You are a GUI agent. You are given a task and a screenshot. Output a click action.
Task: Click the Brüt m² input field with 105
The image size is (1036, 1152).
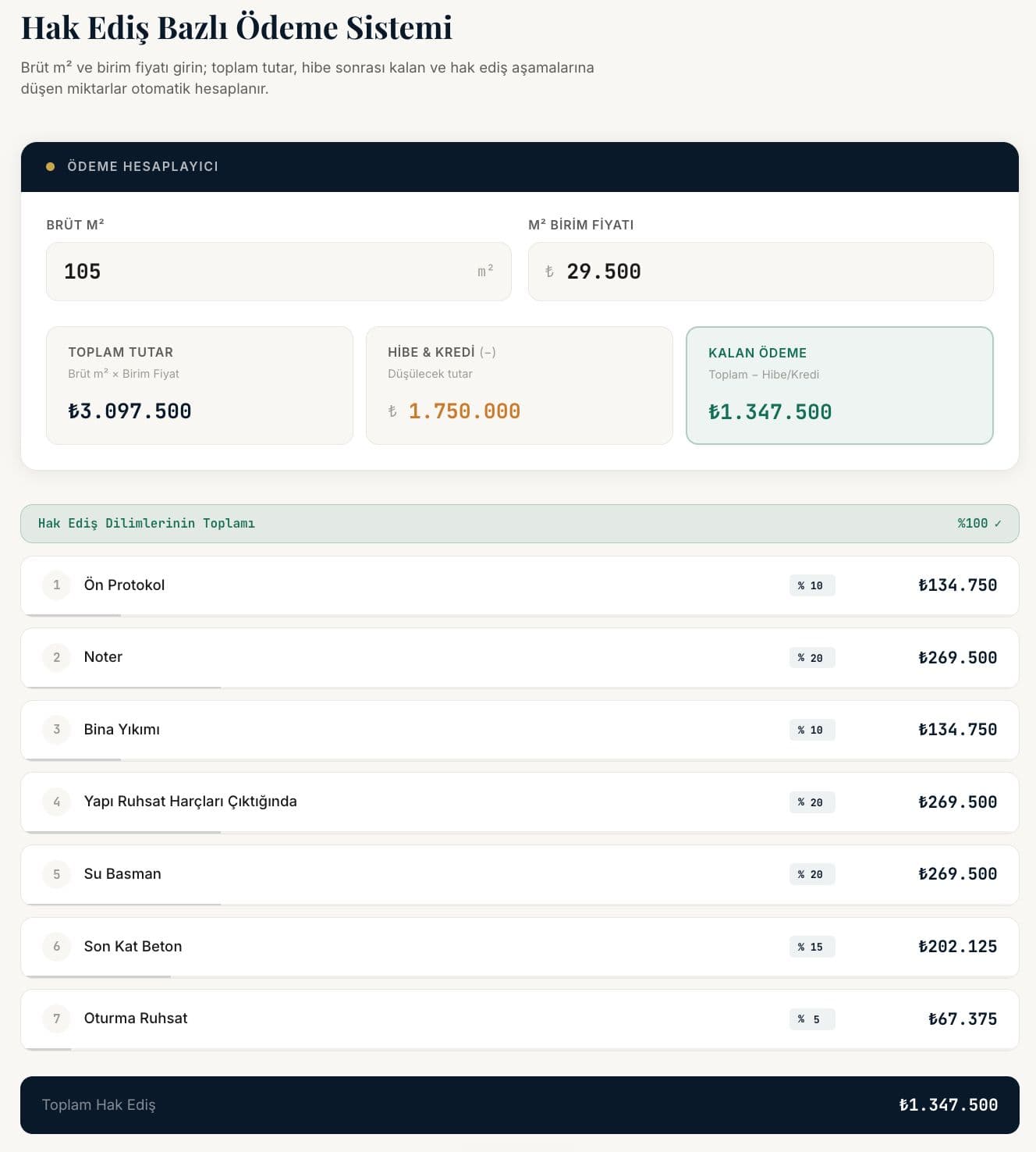[x=279, y=272]
